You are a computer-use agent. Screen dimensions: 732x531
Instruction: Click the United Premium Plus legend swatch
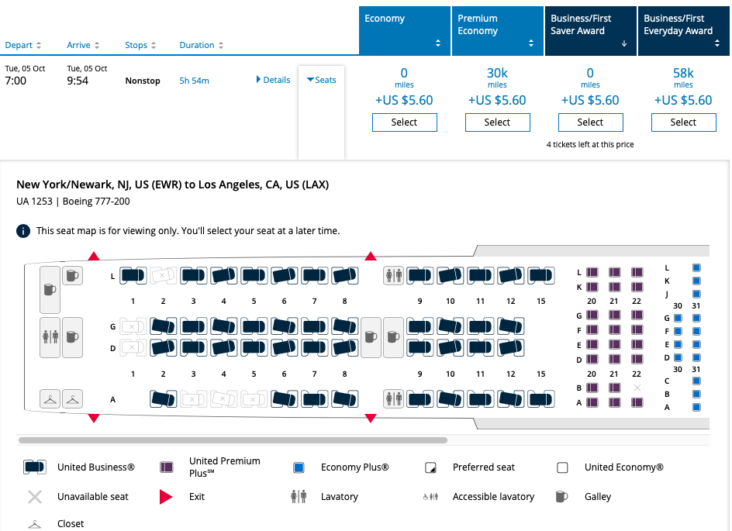166,467
